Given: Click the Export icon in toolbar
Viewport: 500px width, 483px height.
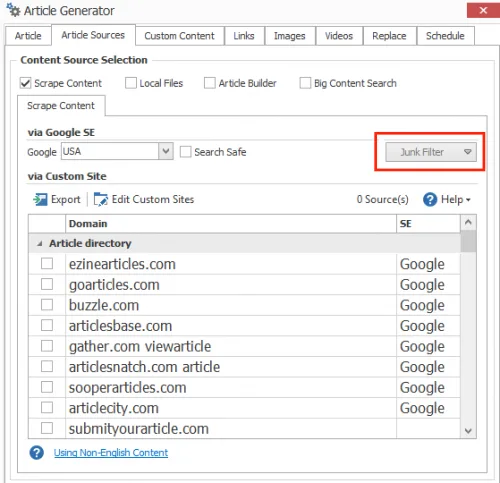Looking at the screenshot, I should 40,199.
